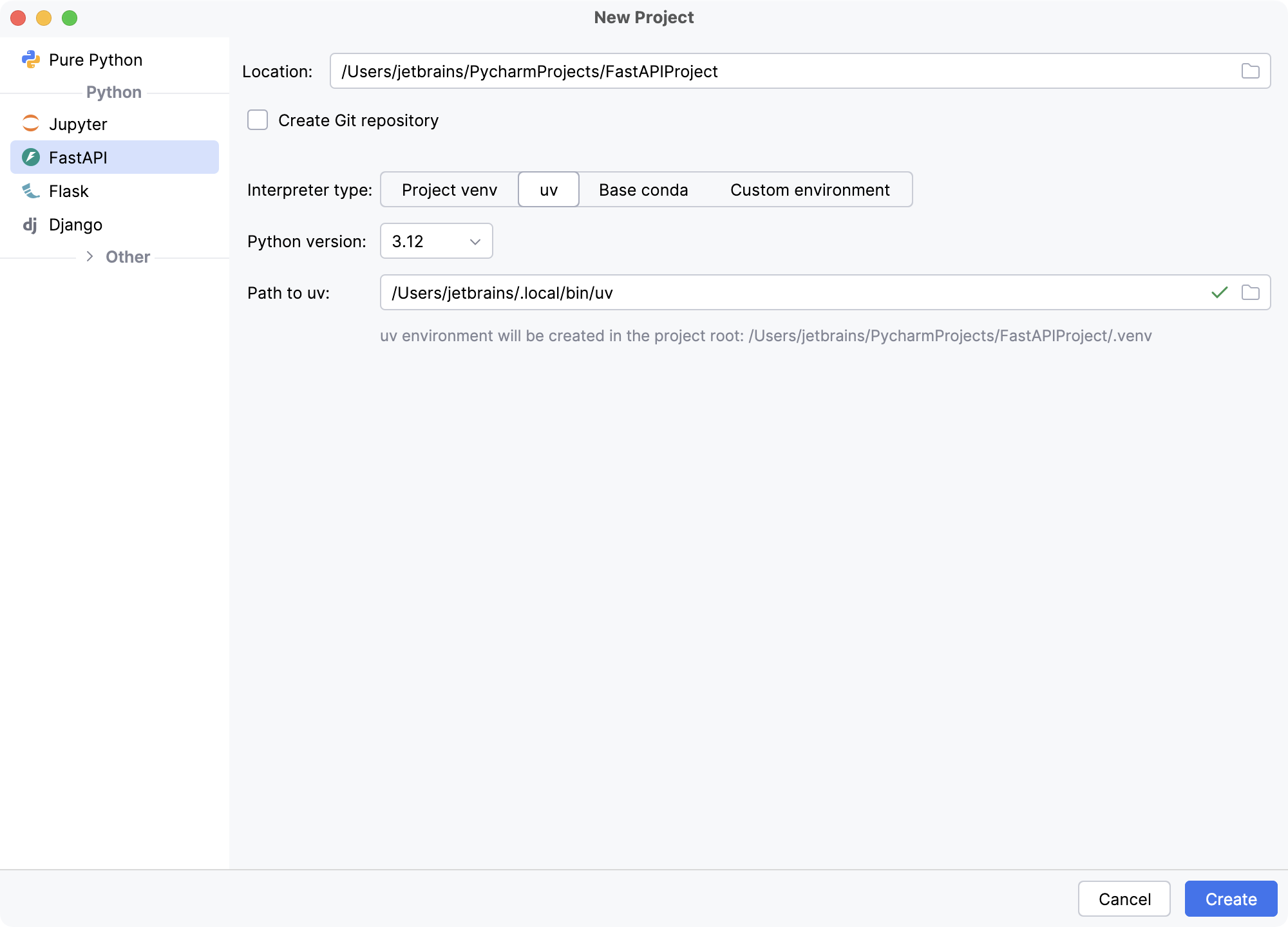The image size is (1288, 927).
Task: Cancel the new project dialog
Action: (x=1124, y=899)
